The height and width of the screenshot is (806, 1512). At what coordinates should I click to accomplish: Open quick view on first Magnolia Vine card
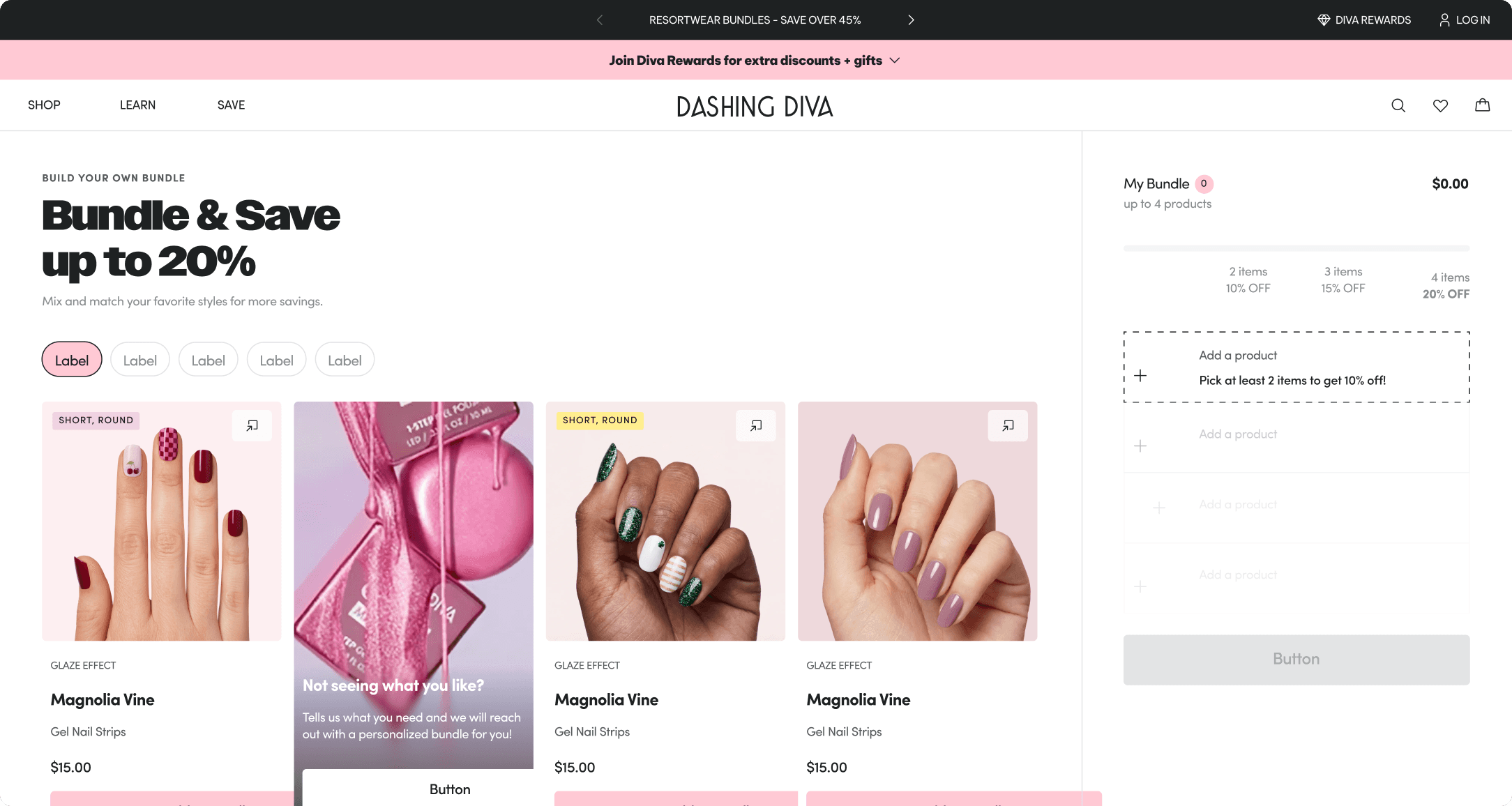(252, 425)
